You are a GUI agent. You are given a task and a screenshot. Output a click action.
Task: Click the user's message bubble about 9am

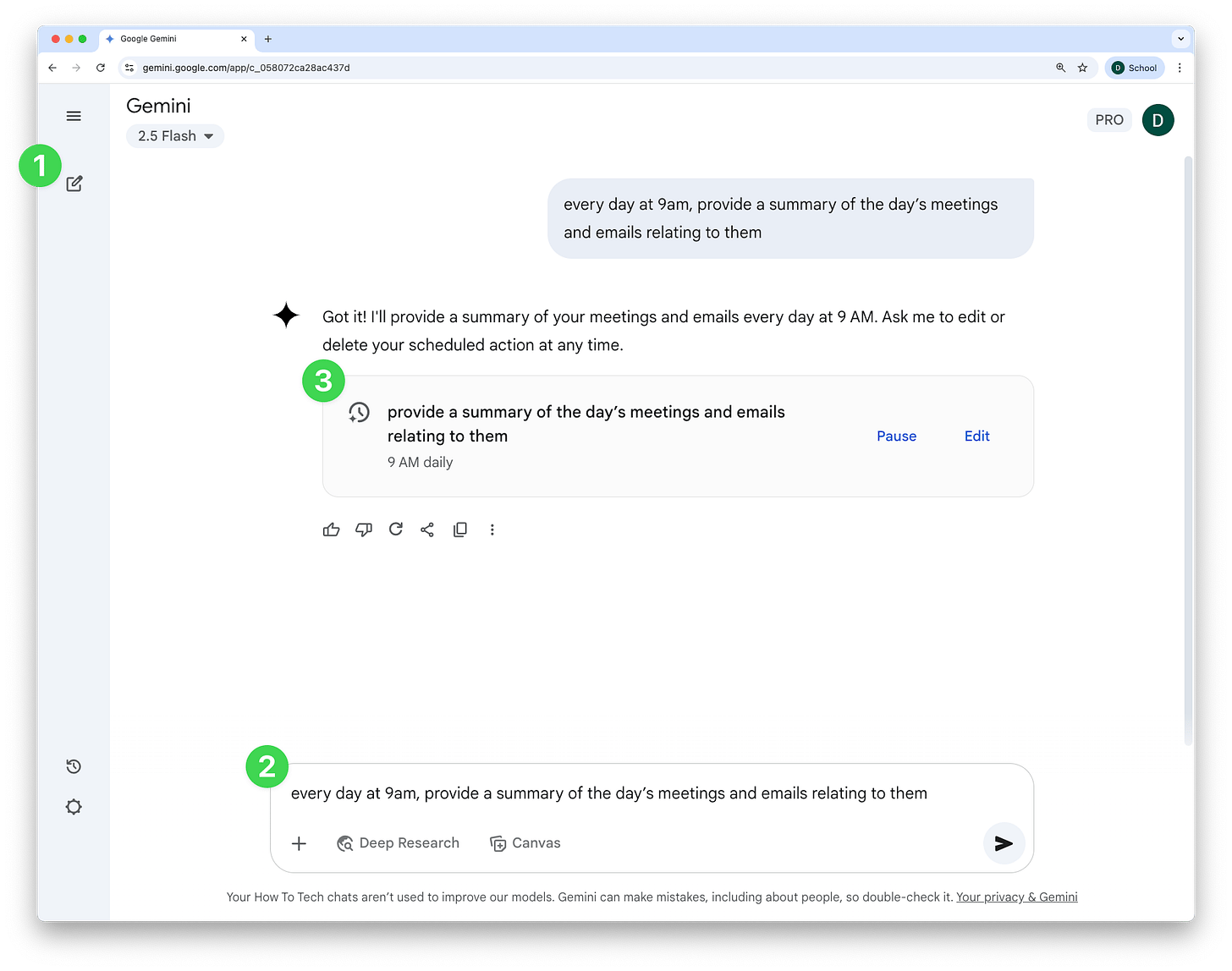[x=790, y=218]
